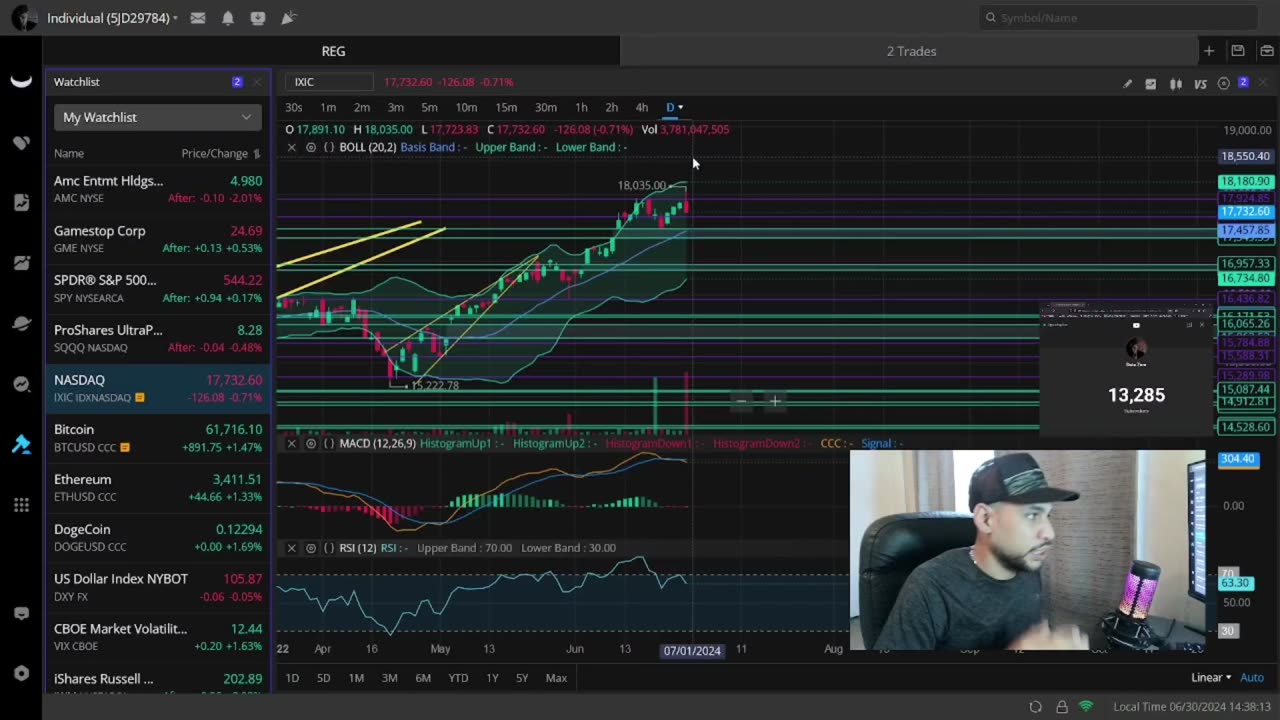Switch chart to 1h interval
Viewport: 1280px width, 720px height.
[x=581, y=107]
